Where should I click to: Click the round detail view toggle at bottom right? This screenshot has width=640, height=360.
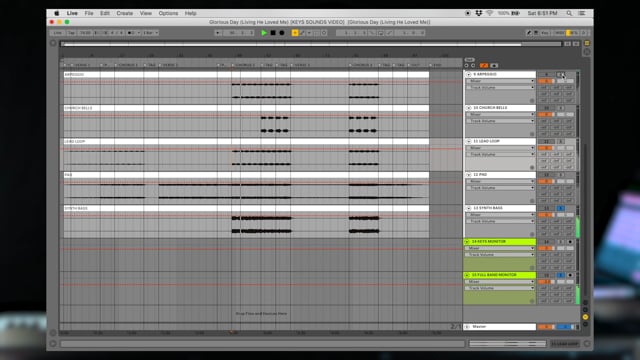tap(587, 344)
